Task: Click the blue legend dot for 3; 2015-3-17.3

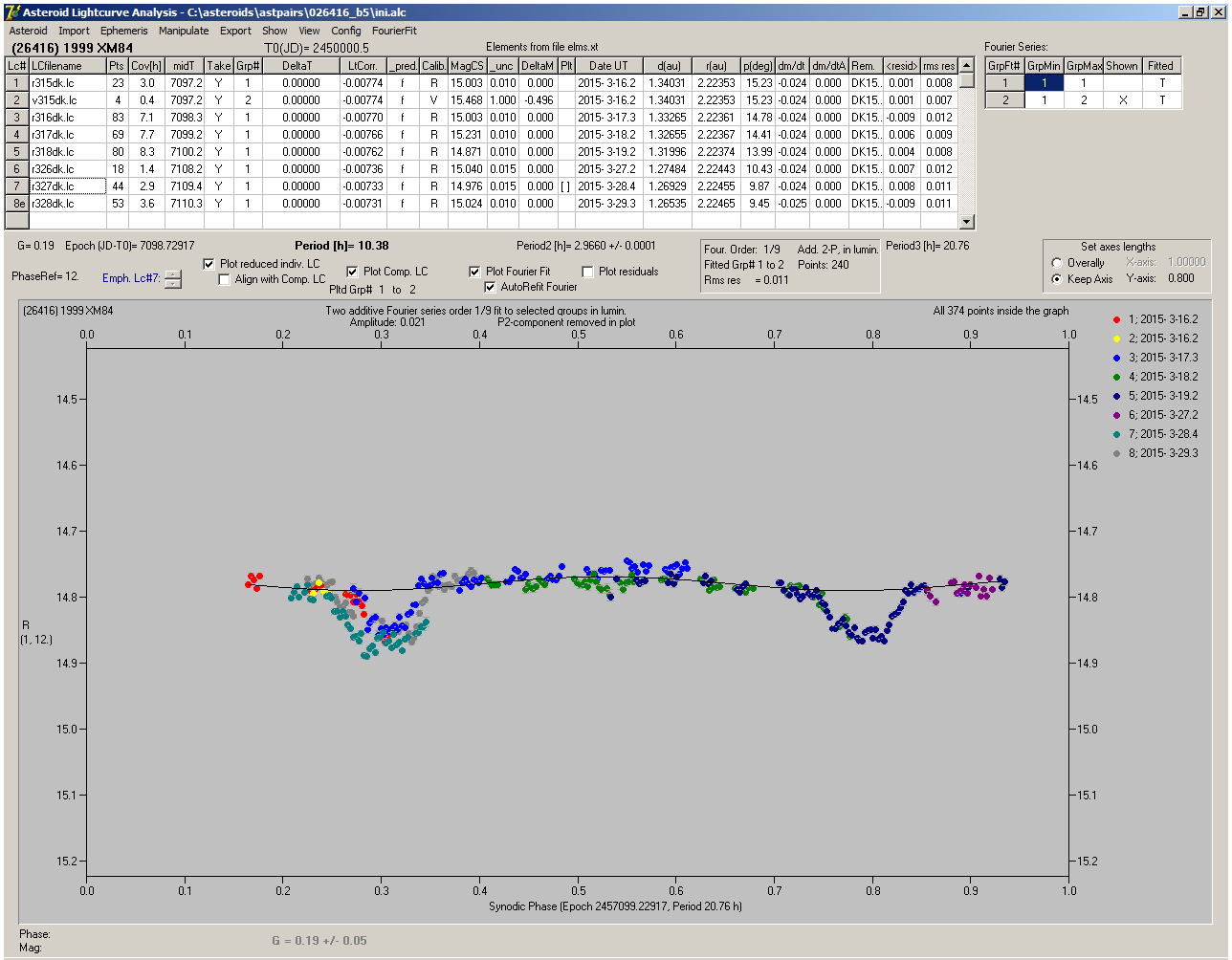Action: 1117,358
